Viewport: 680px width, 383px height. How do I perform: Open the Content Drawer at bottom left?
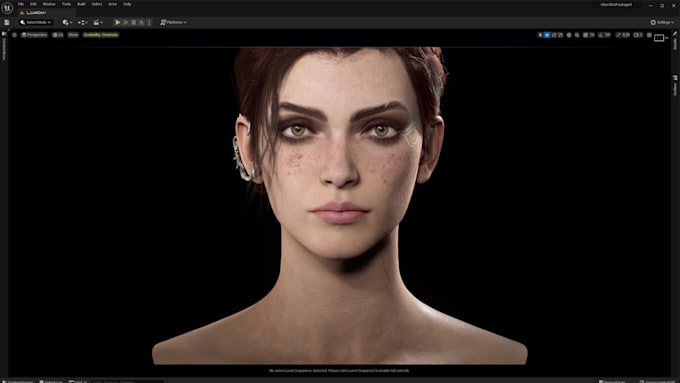pos(18,381)
